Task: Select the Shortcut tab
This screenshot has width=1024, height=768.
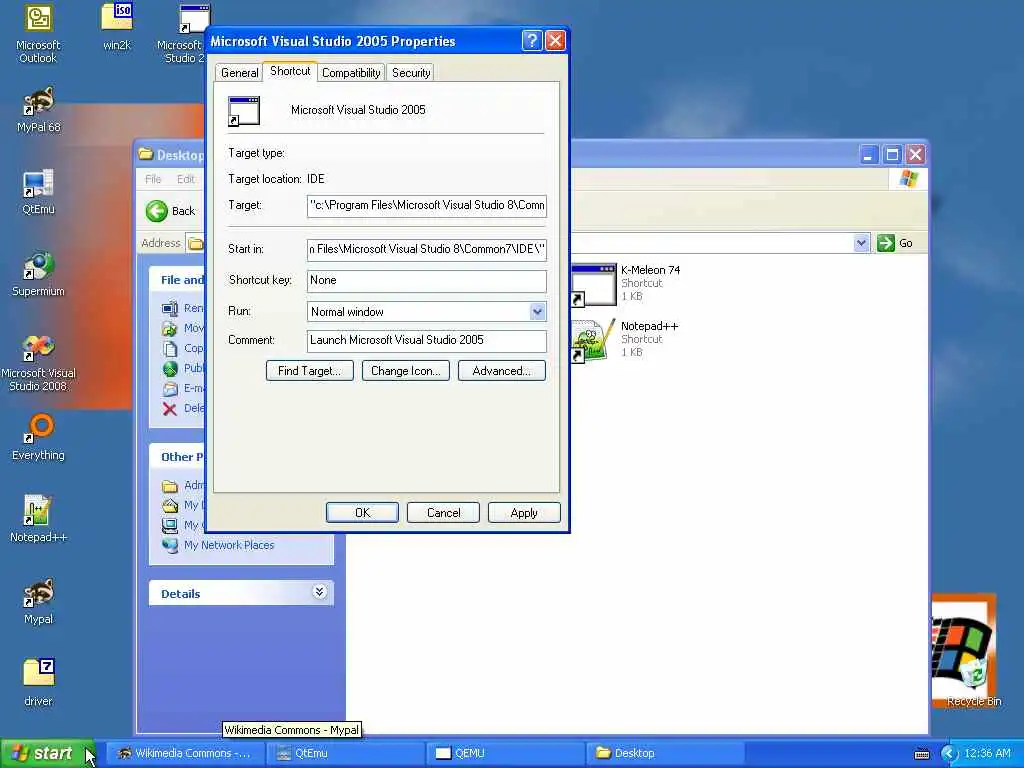Action: point(290,71)
